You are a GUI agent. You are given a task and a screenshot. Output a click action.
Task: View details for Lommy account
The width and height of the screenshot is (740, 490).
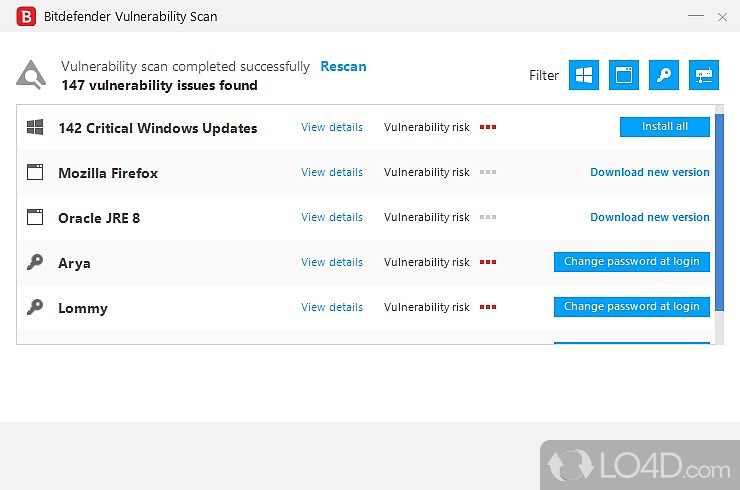(x=332, y=307)
